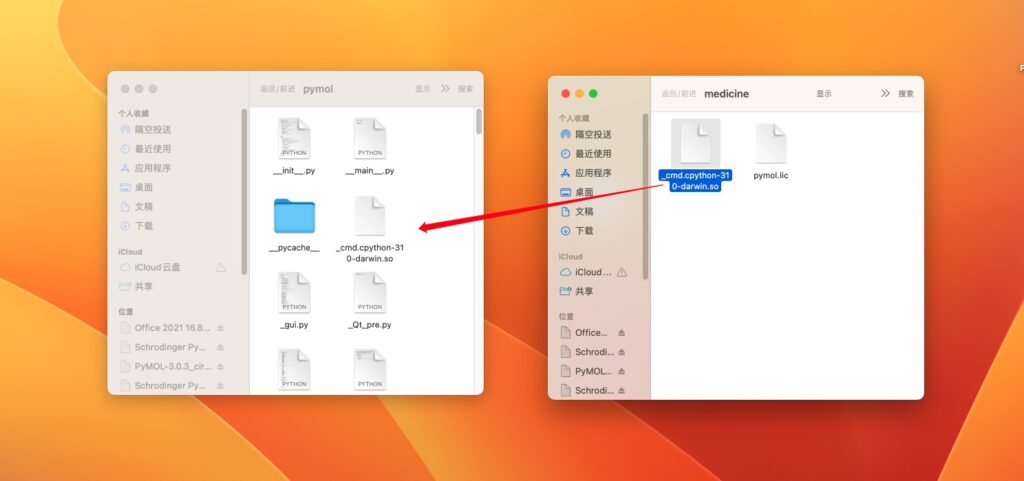Select _Qt_pre.py file in pymol window
Viewport: 1024px width, 481px height.
(x=370, y=301)
